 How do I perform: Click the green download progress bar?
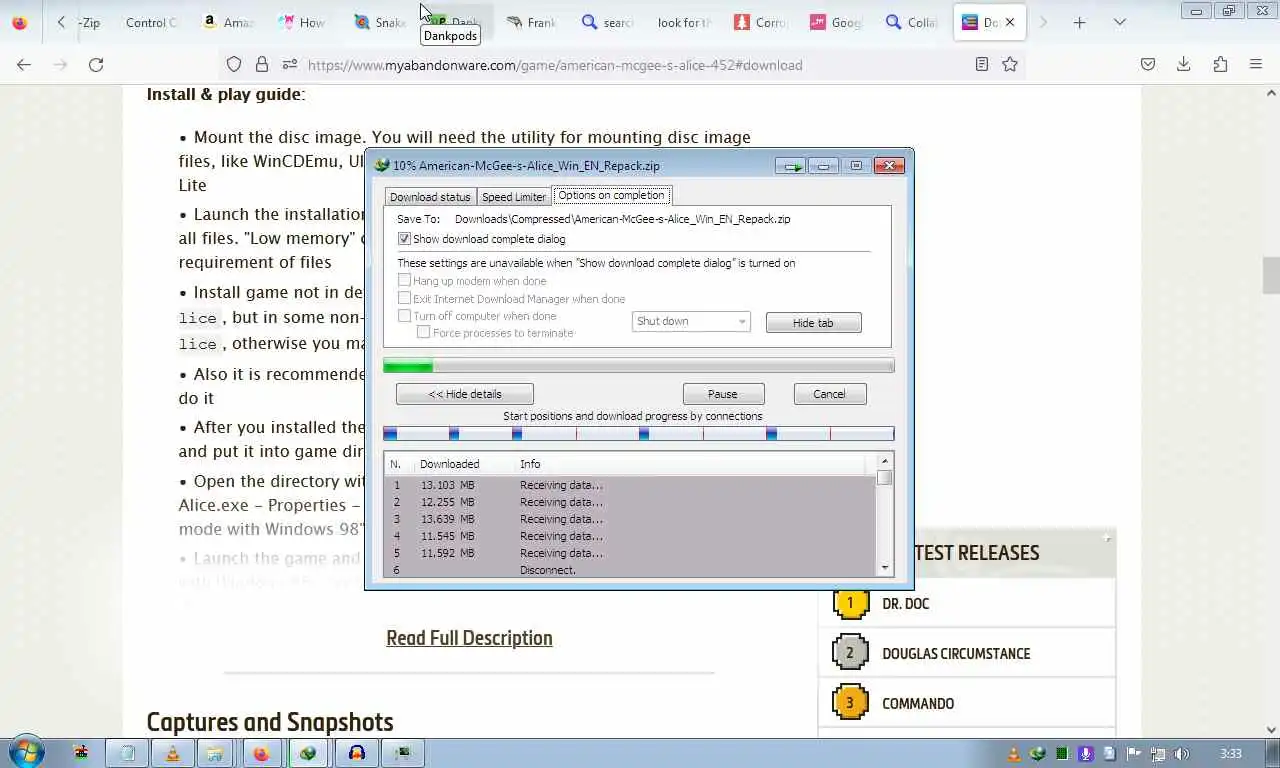pos(639,366)
